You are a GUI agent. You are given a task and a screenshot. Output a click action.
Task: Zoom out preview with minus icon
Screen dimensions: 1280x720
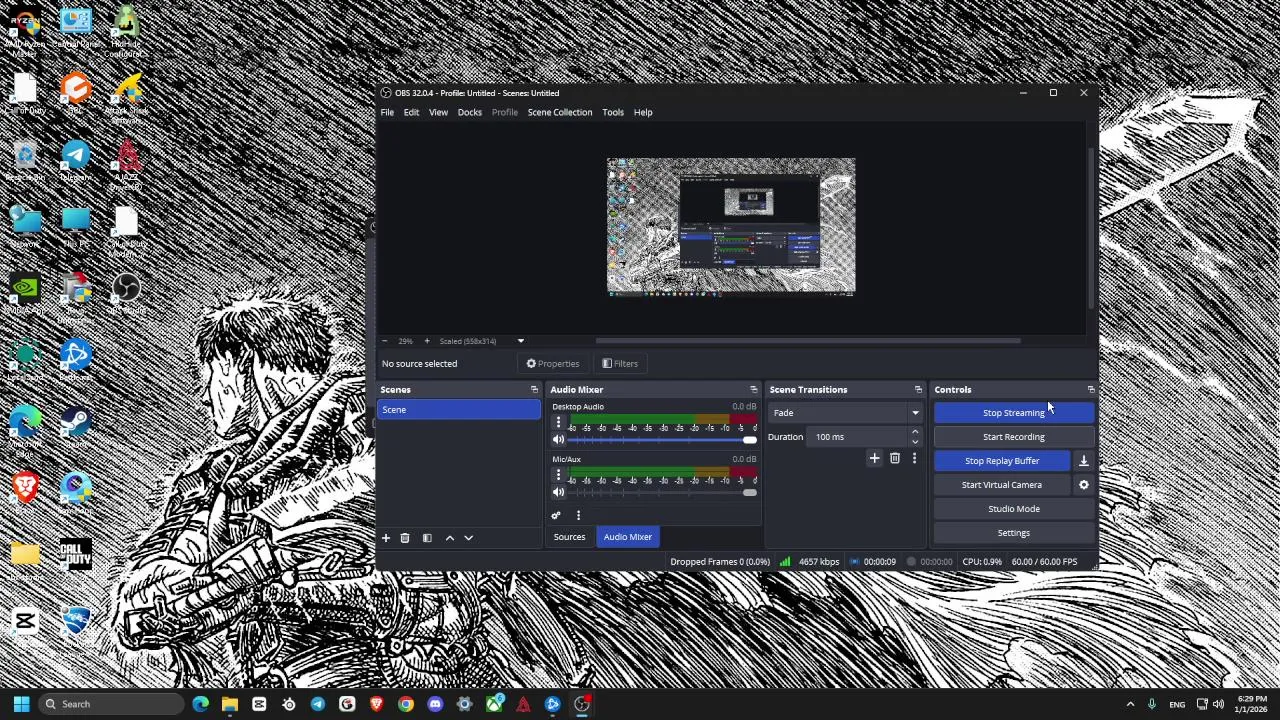pyautogui.click(x=384, y=341)
